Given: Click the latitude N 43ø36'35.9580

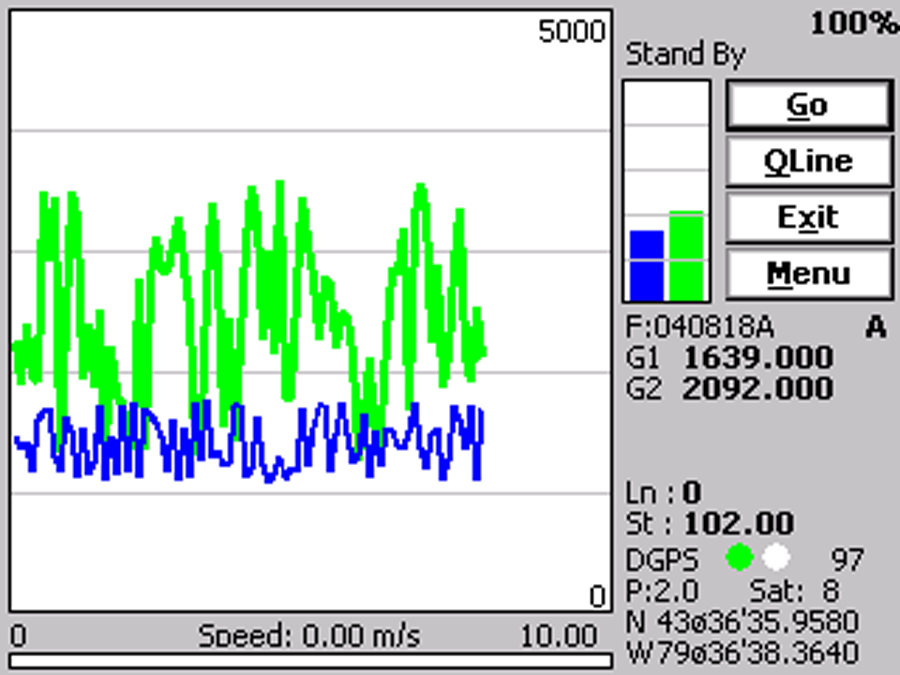Looking at the screenshot, I should click(742, 621).
